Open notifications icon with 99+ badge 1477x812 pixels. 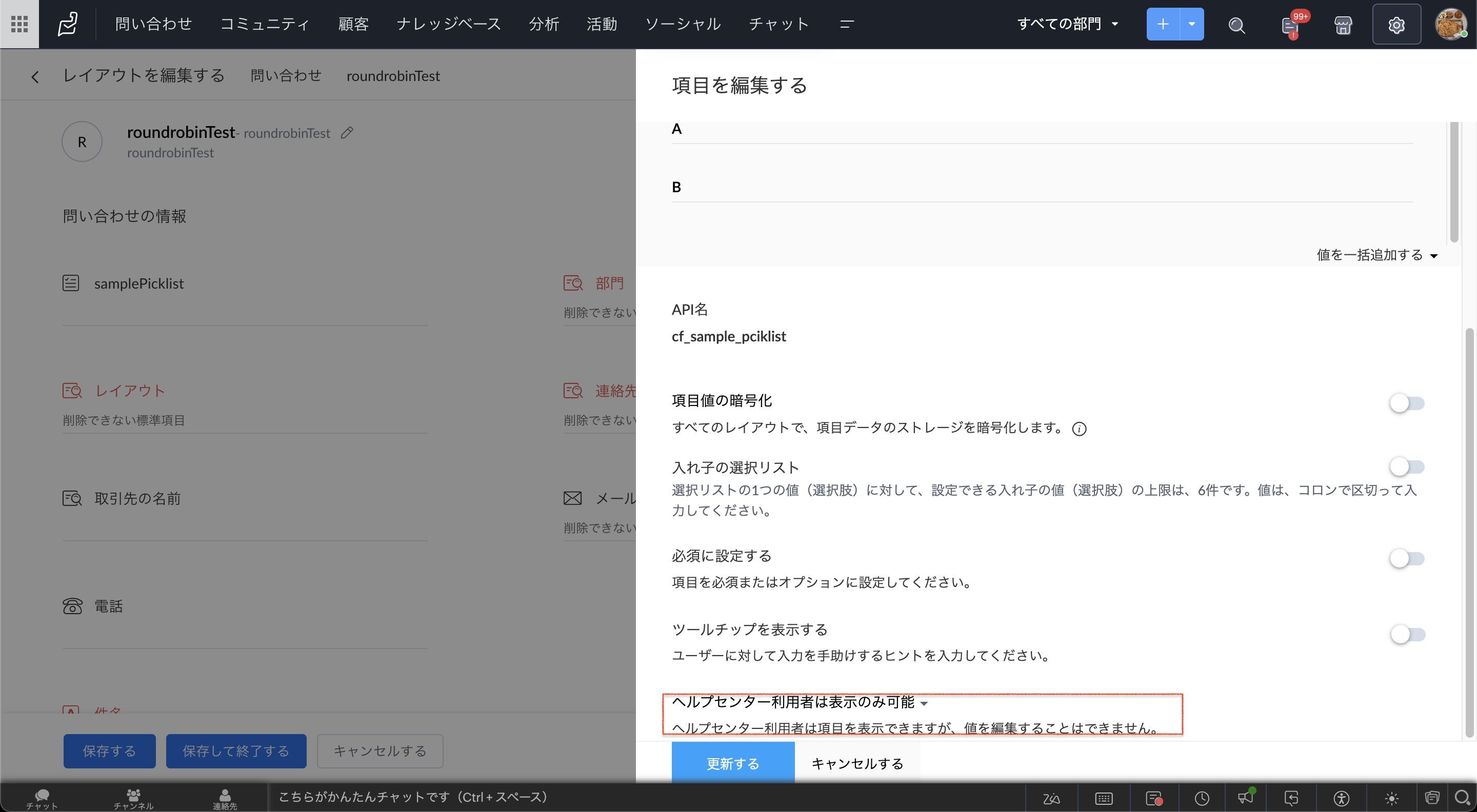pyautogui.click(x=1290, y=26)
